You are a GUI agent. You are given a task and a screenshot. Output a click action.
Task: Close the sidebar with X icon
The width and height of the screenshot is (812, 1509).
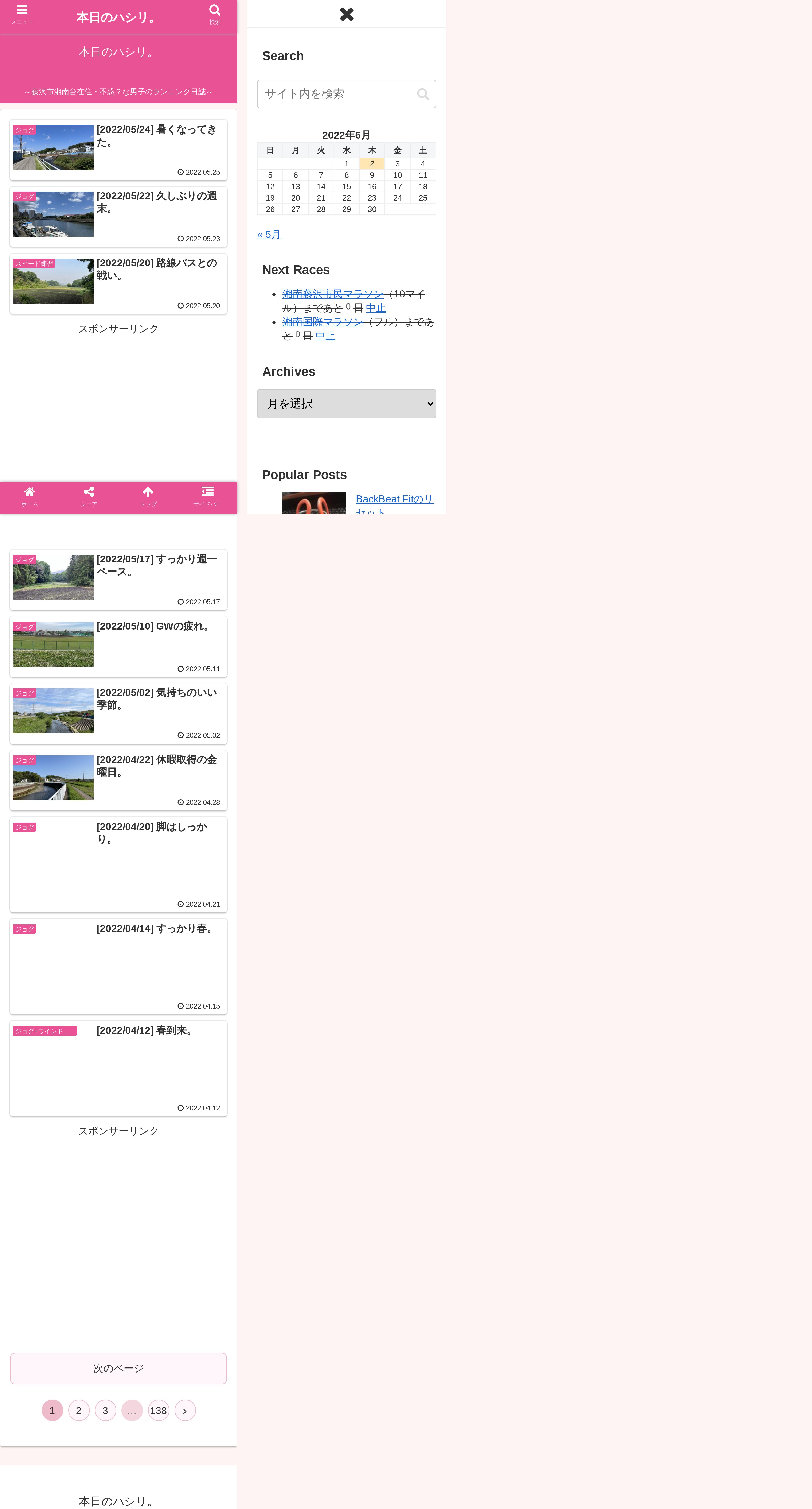[347, 14]
